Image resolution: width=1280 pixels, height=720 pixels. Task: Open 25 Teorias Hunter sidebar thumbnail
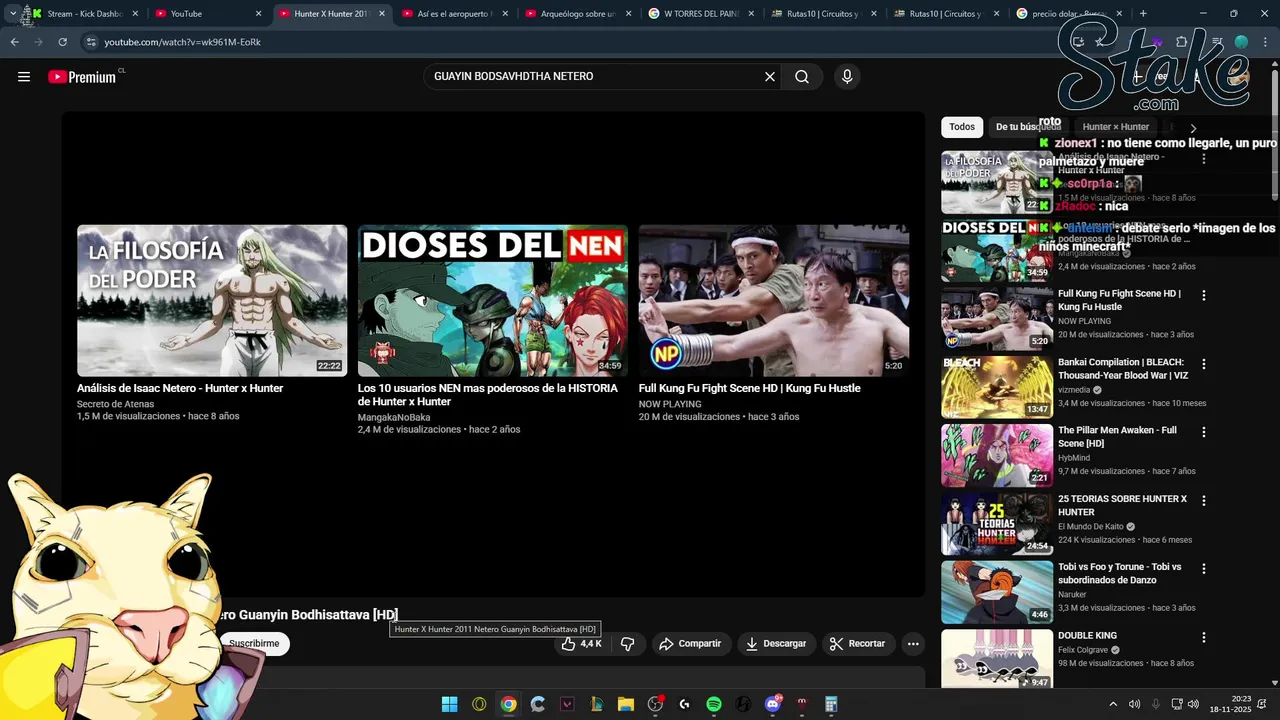997,524
